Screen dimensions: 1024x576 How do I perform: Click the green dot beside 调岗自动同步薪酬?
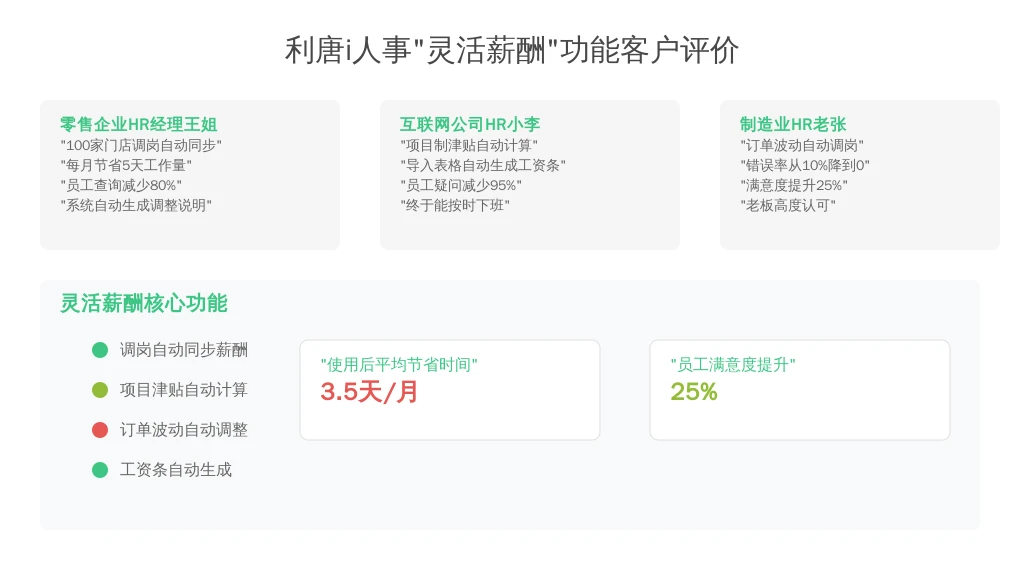click(x=100, y=350)
